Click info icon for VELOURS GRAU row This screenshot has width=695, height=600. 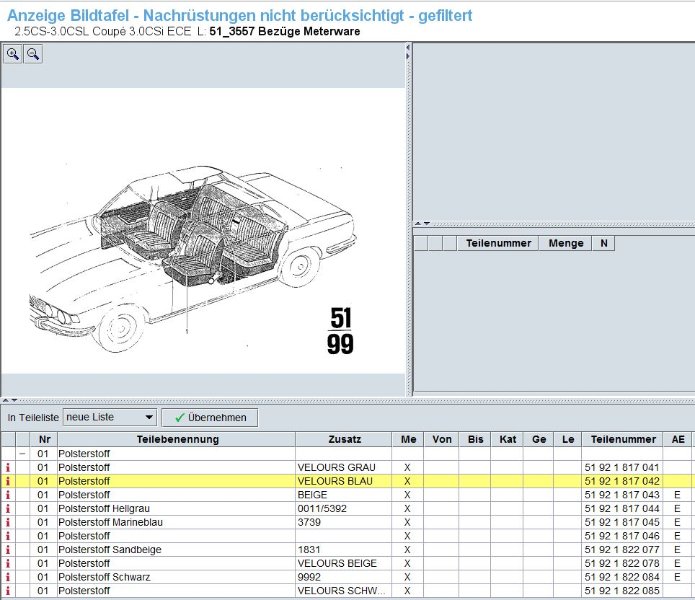pos(8,467)
